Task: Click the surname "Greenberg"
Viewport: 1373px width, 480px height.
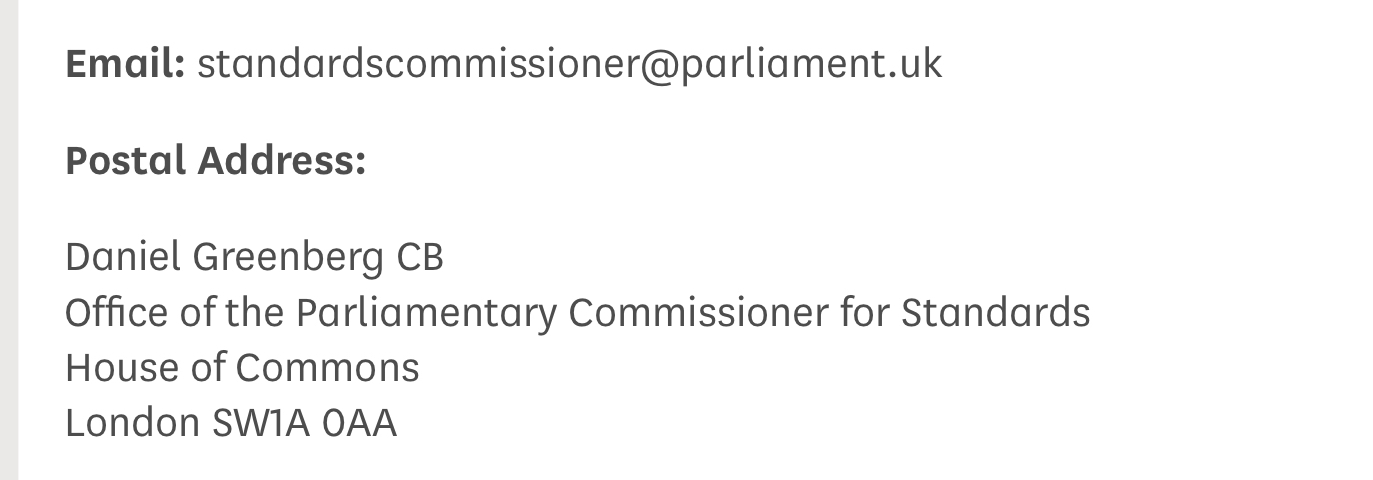Action: point(287,258)
